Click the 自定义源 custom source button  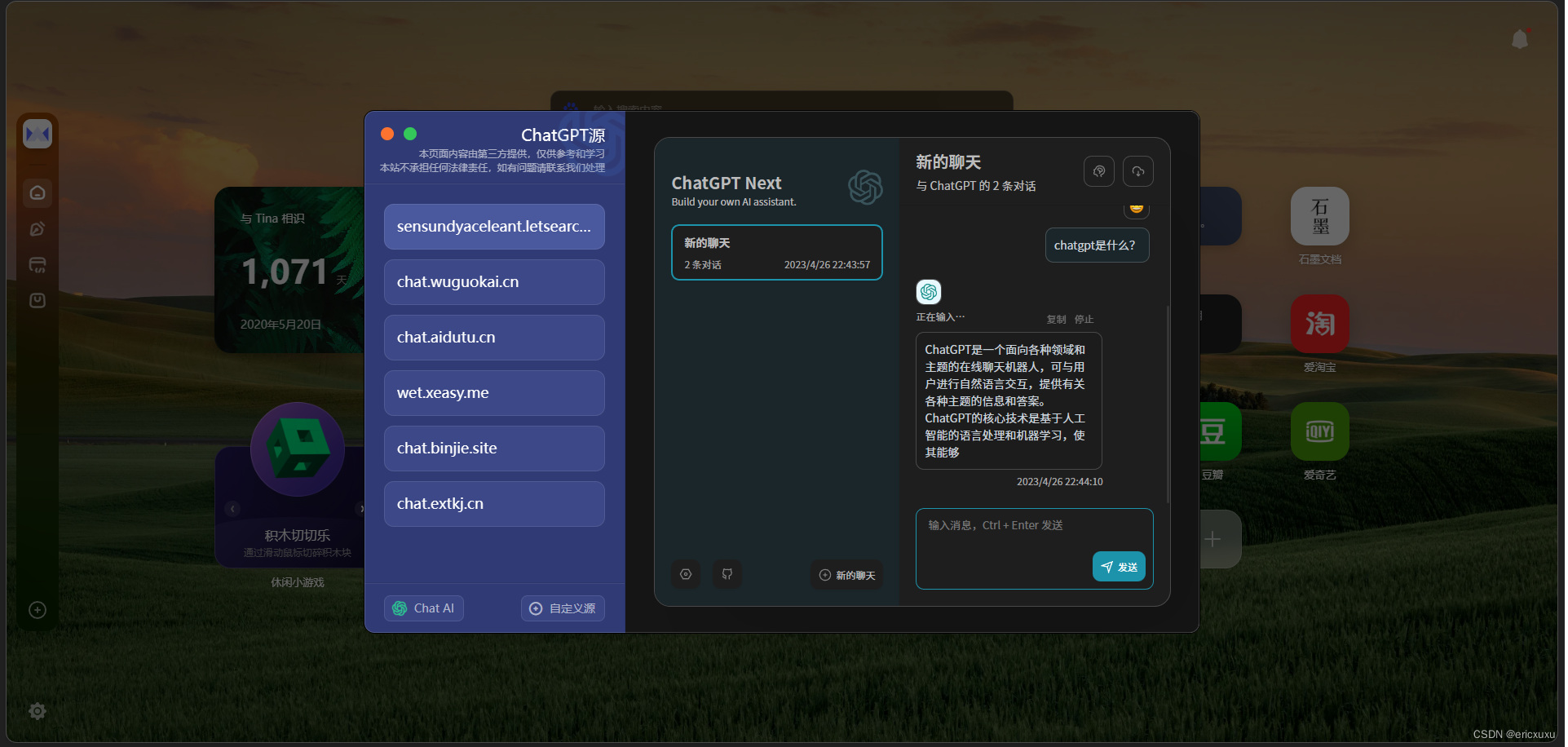tap(563, 608)
